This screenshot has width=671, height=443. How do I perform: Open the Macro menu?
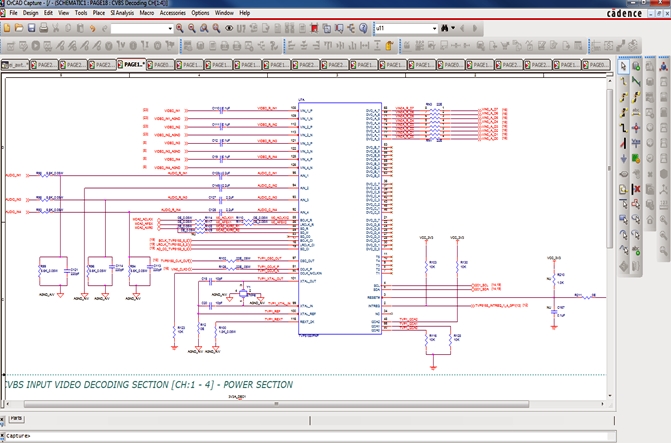click(x=146, y=13)
